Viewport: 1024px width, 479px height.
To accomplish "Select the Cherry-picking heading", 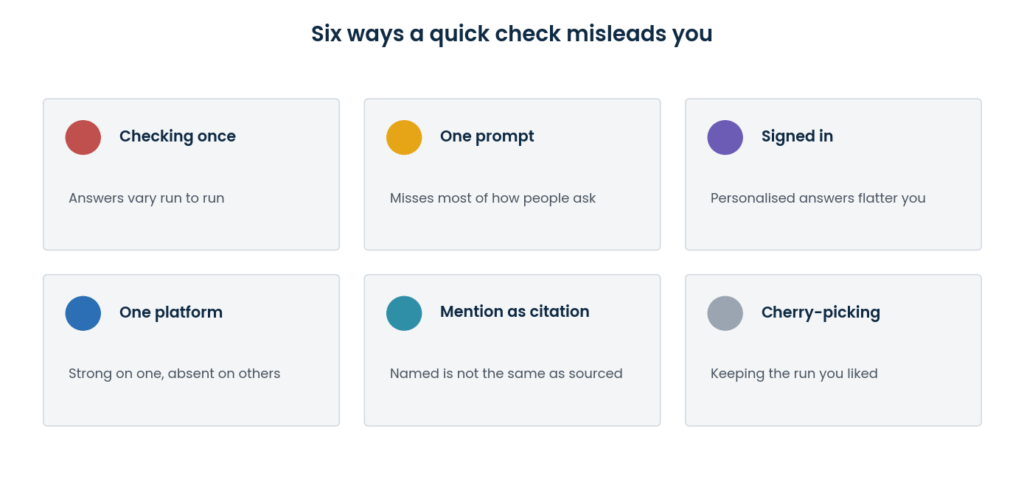I will (x=820, y=312).
